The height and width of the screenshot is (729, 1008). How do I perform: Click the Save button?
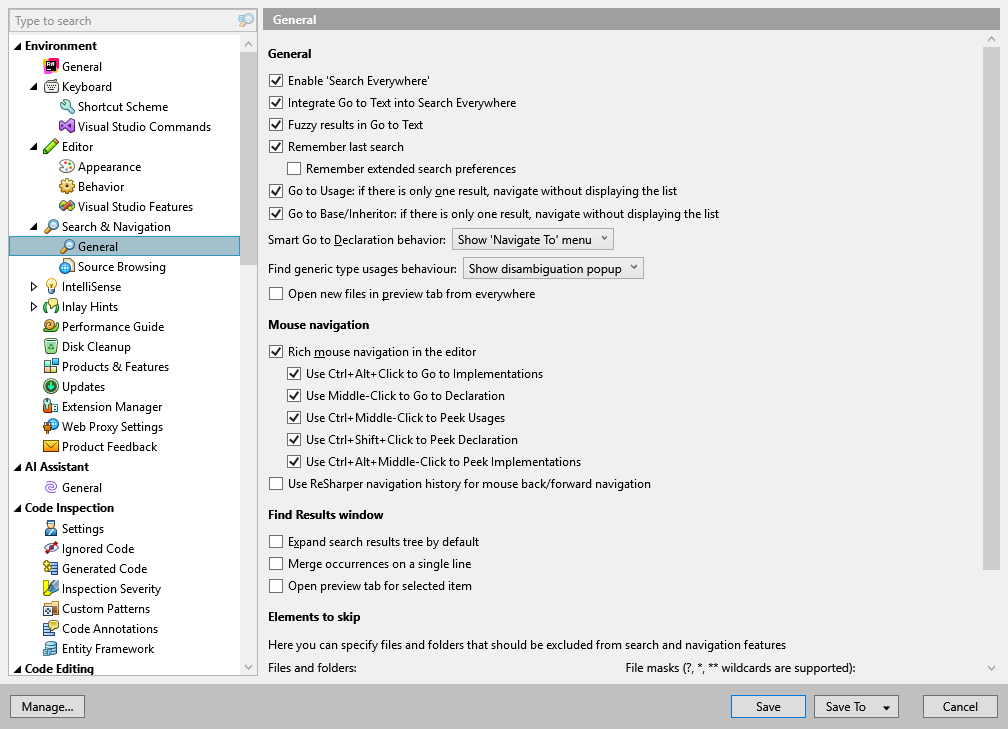[x=768, y=706]
